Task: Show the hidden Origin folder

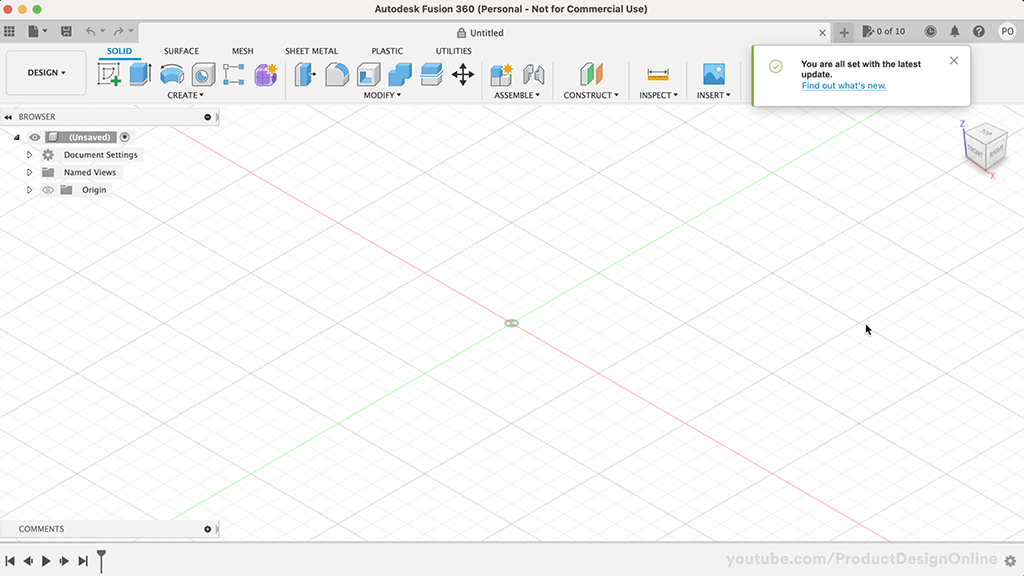Action: tap(48, 190)
